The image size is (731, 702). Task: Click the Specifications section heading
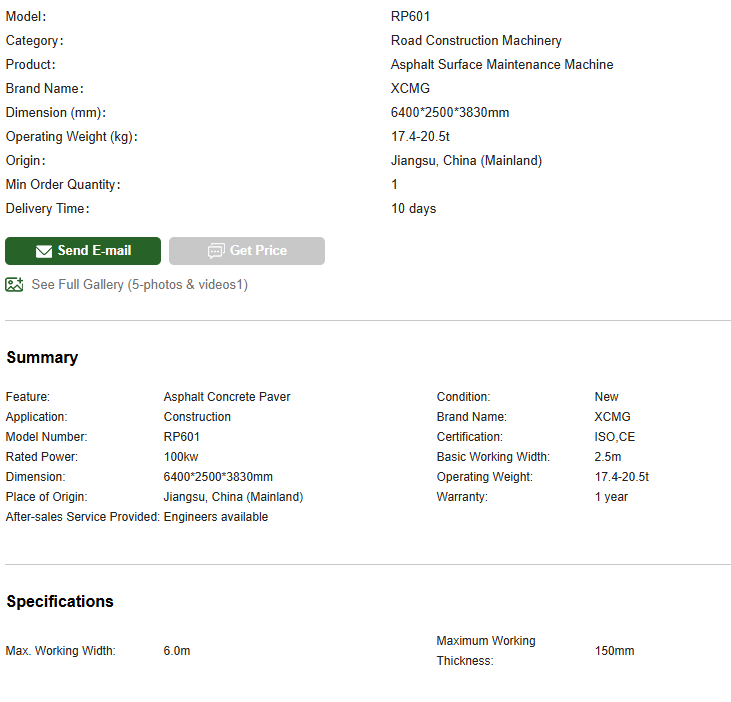coord(60,602)
